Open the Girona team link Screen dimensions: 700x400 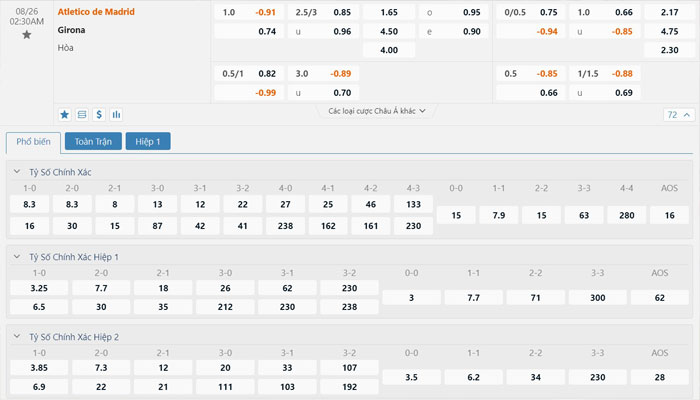click(x=71, y=30)
